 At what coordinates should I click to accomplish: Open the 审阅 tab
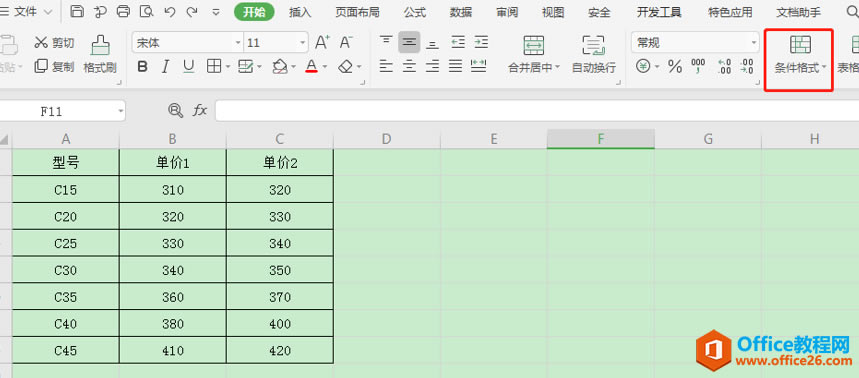point(507,12)
